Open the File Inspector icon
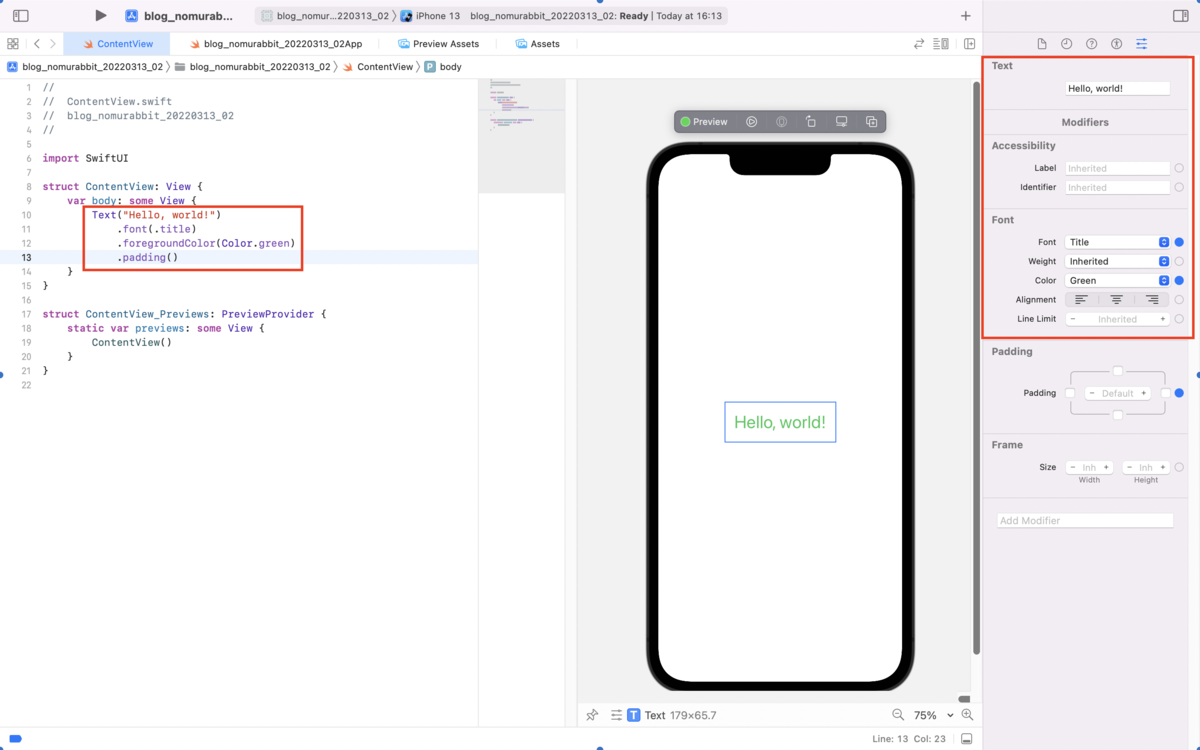The height and width of the screenshot is (750, 1200). [1042, 43]
